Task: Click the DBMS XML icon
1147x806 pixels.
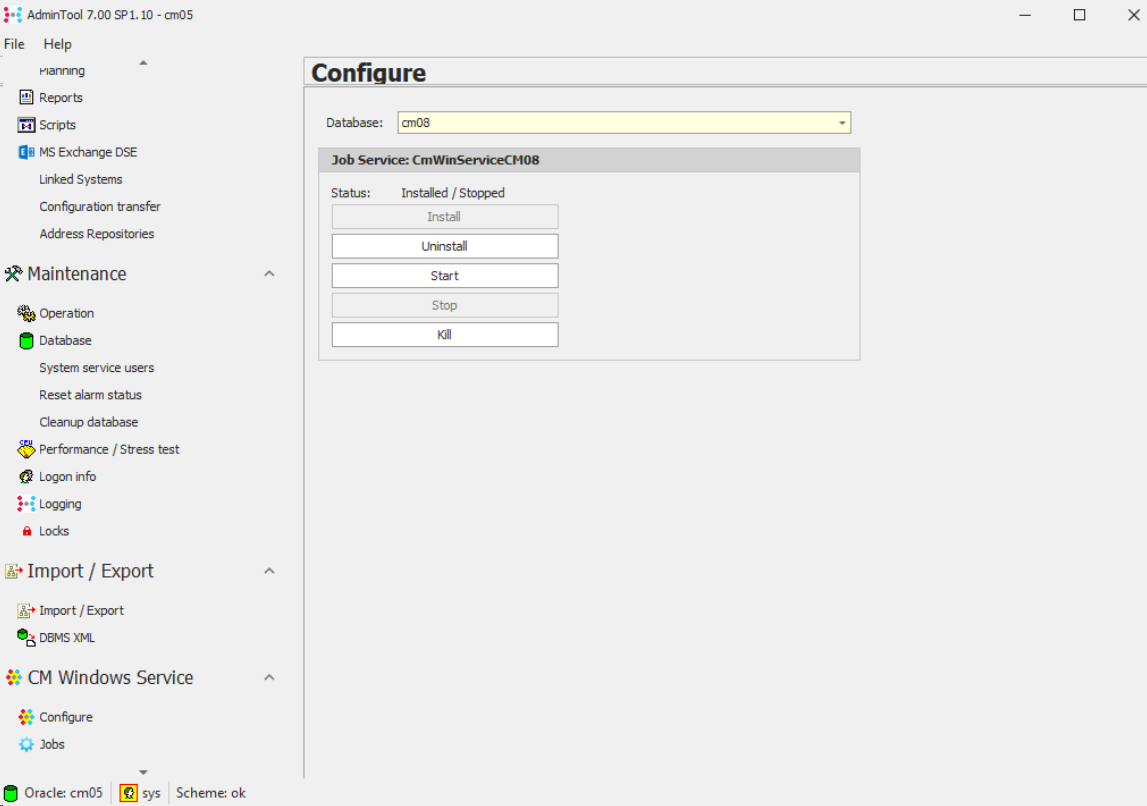Action: [x=26, y=638]
